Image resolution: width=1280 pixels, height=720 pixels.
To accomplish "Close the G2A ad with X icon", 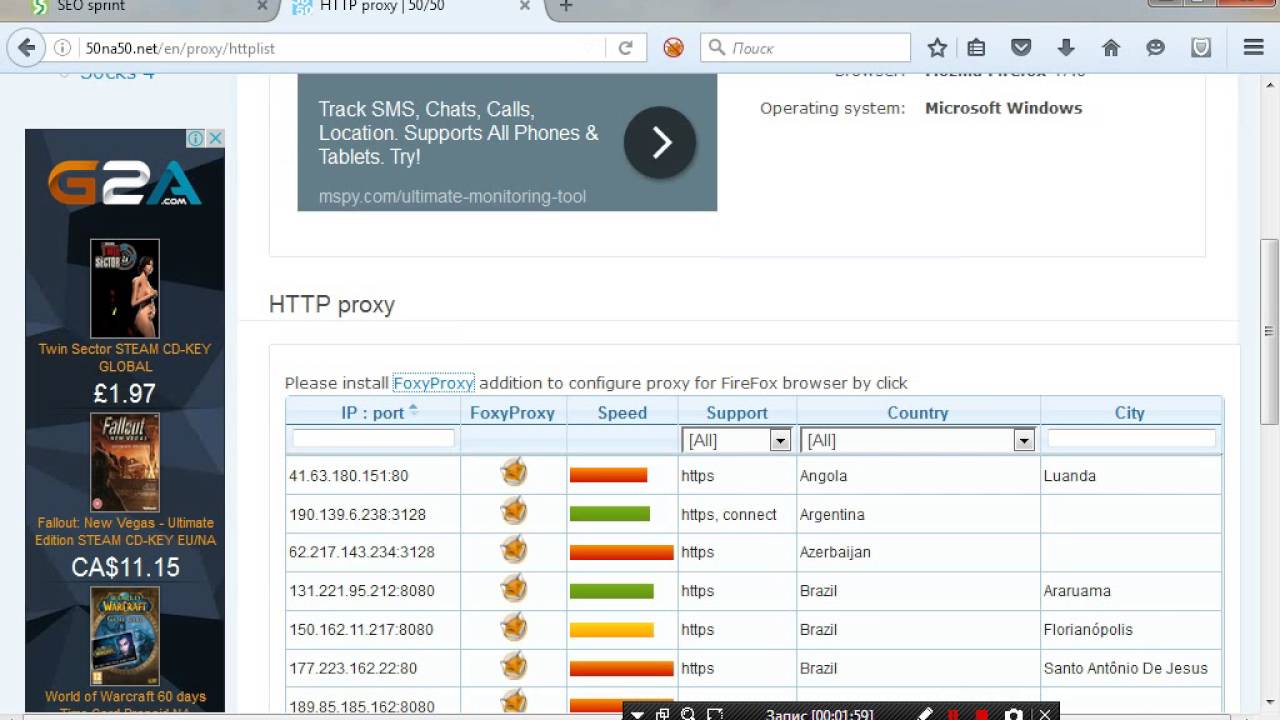I will pos(215,138).
